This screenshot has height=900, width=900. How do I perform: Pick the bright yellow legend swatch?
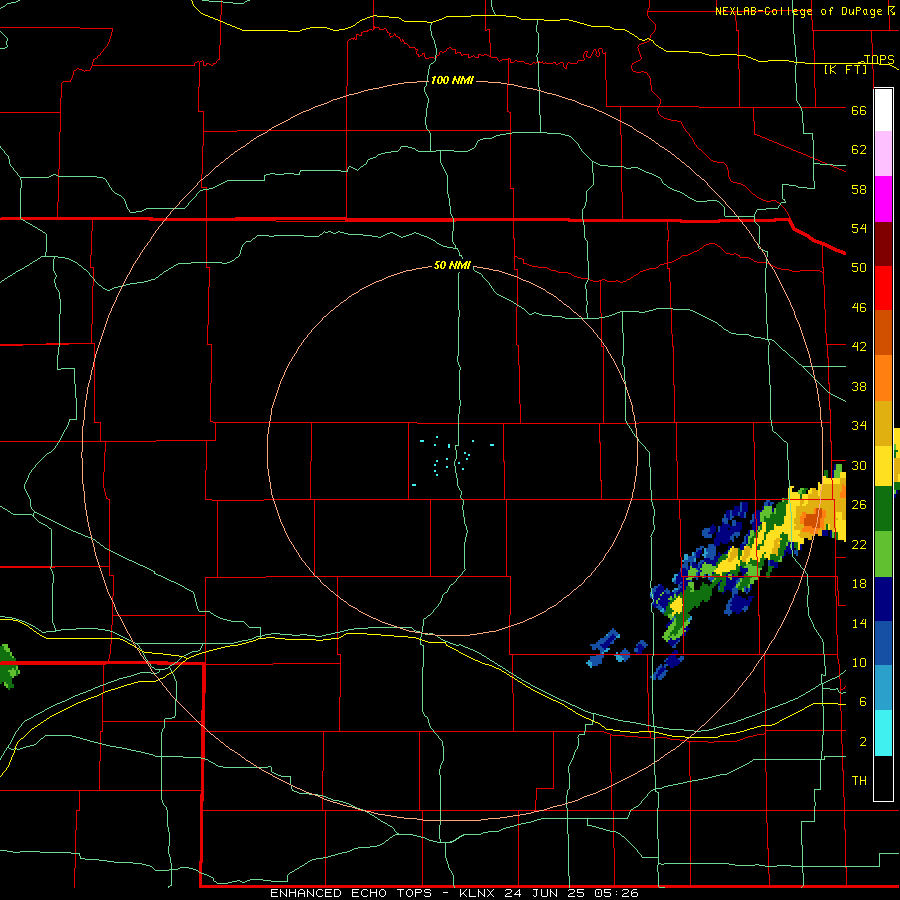coord(883,465)
